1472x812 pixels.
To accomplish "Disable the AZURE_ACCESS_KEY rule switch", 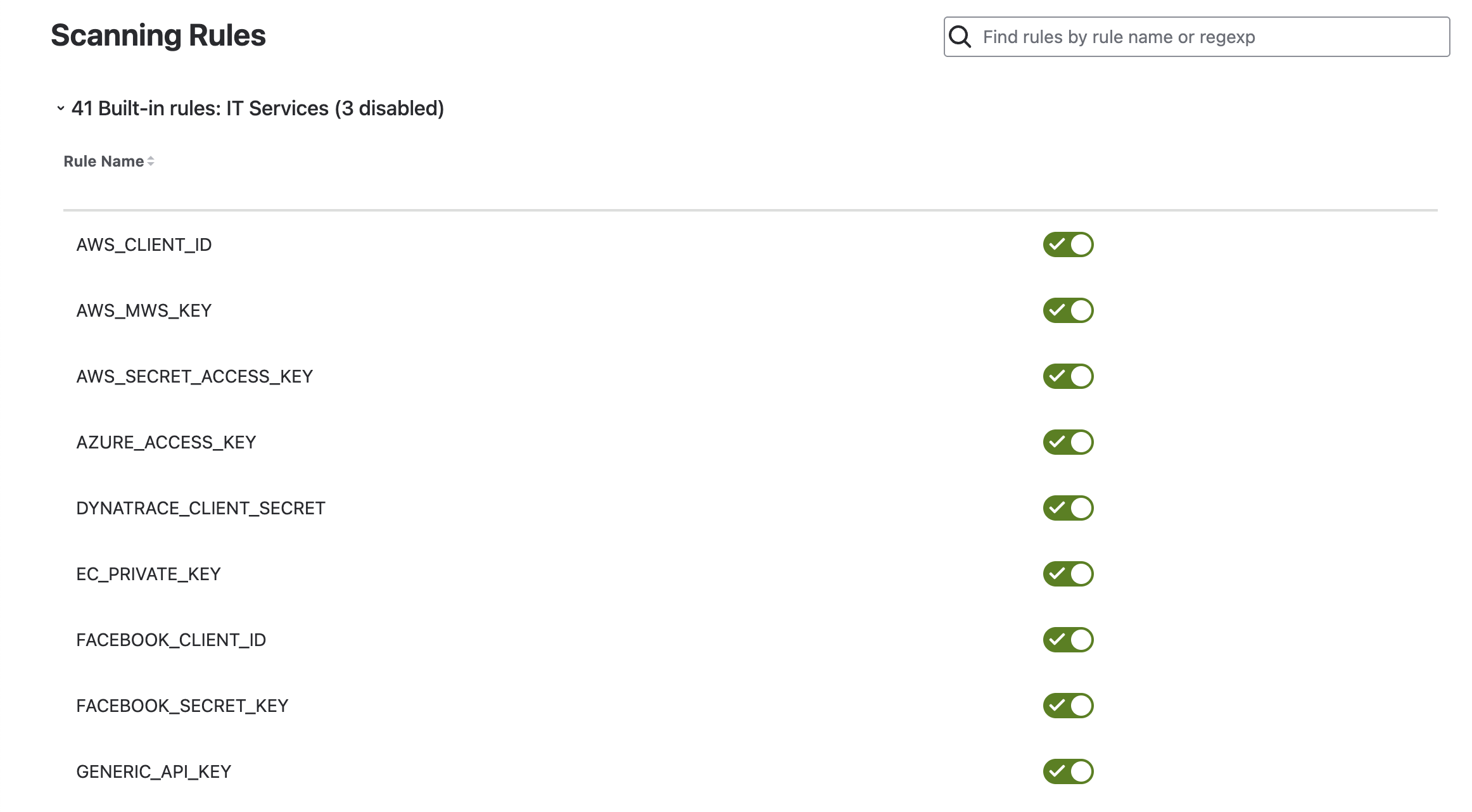I will (1068, 442).
